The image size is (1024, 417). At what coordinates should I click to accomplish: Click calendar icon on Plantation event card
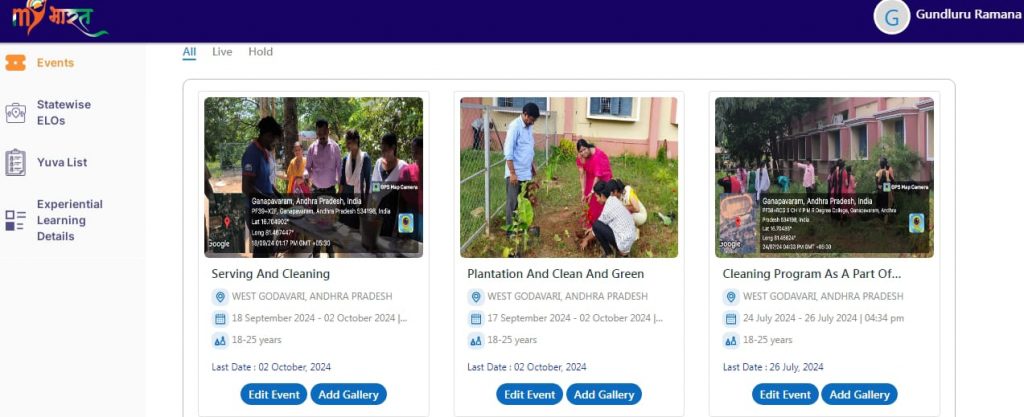[476, 319]
